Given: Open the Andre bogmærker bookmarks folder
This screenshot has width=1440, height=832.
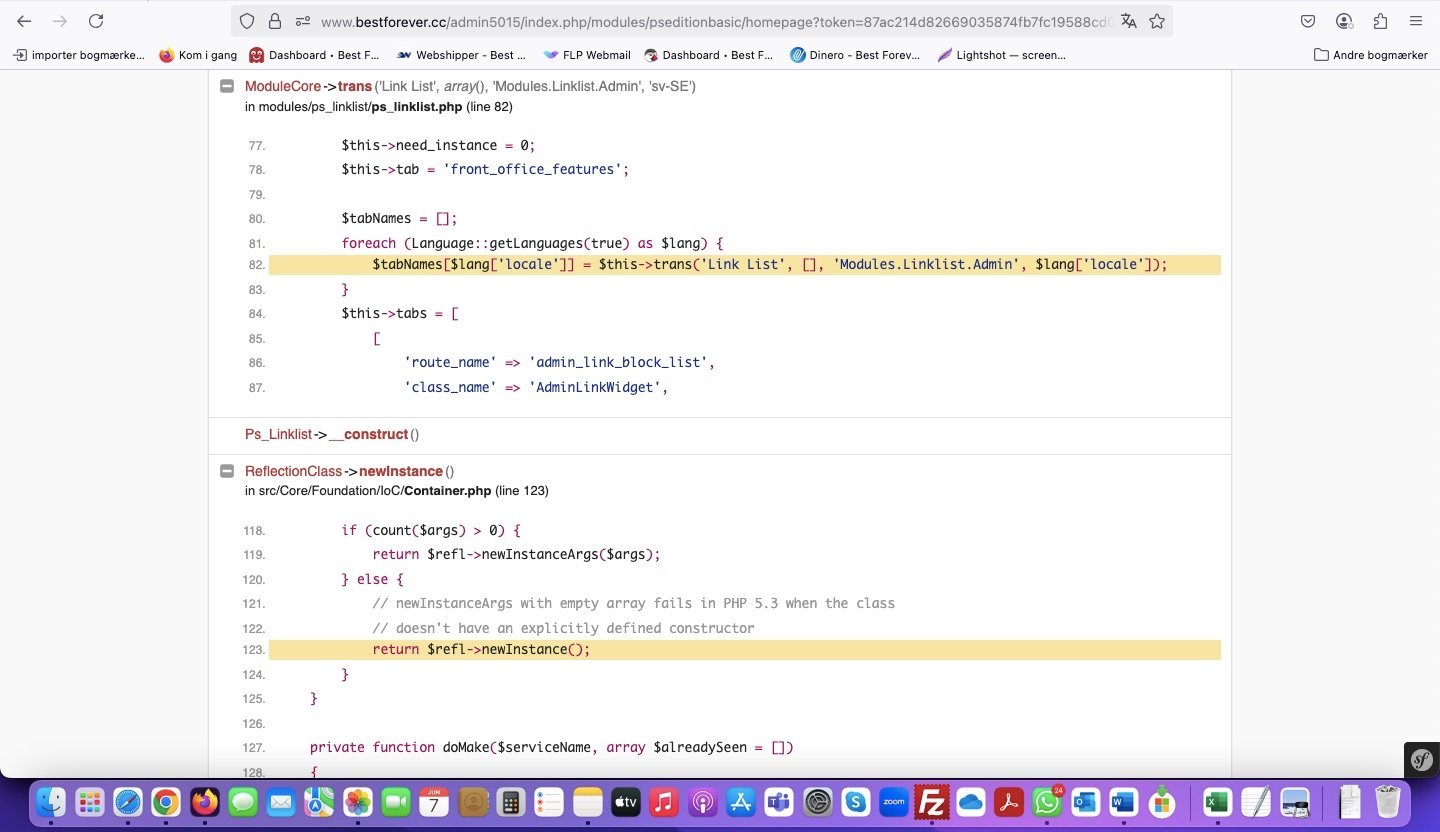Looking at the screenshot, I should click(1370, 55).
